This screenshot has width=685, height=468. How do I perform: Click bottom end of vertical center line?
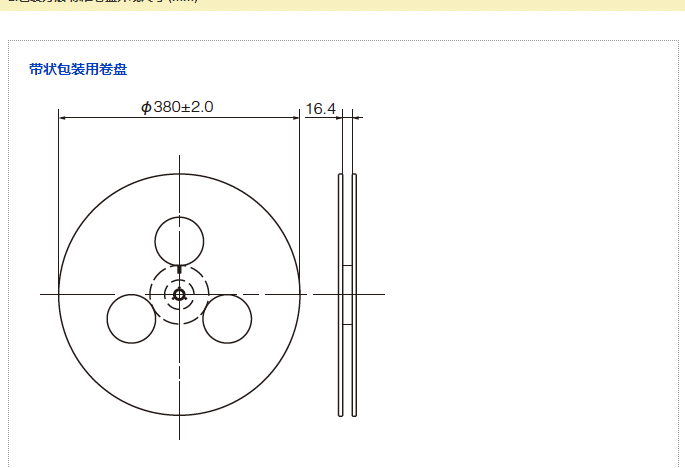point(179,436)
